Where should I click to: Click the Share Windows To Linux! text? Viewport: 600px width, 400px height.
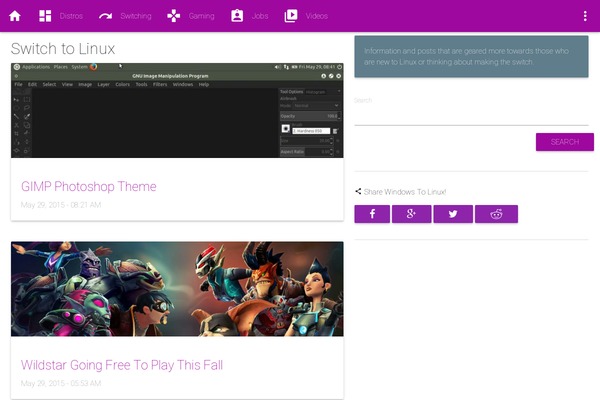pos(405,192)
